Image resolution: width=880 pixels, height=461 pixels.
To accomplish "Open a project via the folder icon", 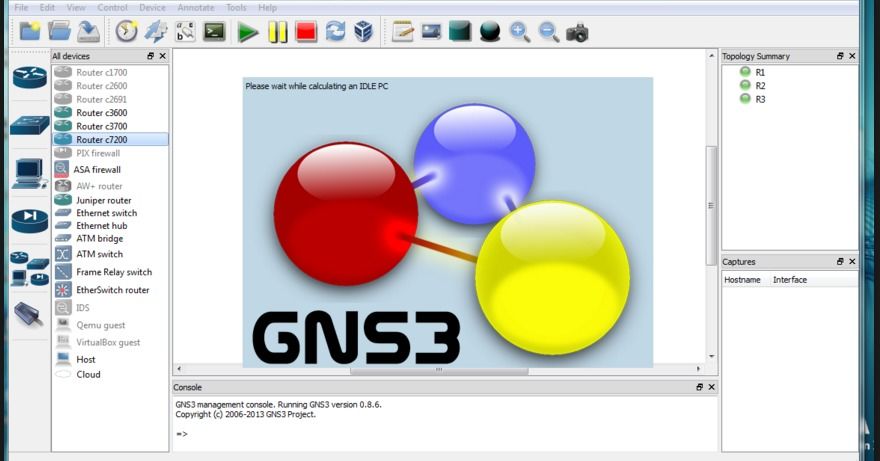I will (x=59, y=32).
